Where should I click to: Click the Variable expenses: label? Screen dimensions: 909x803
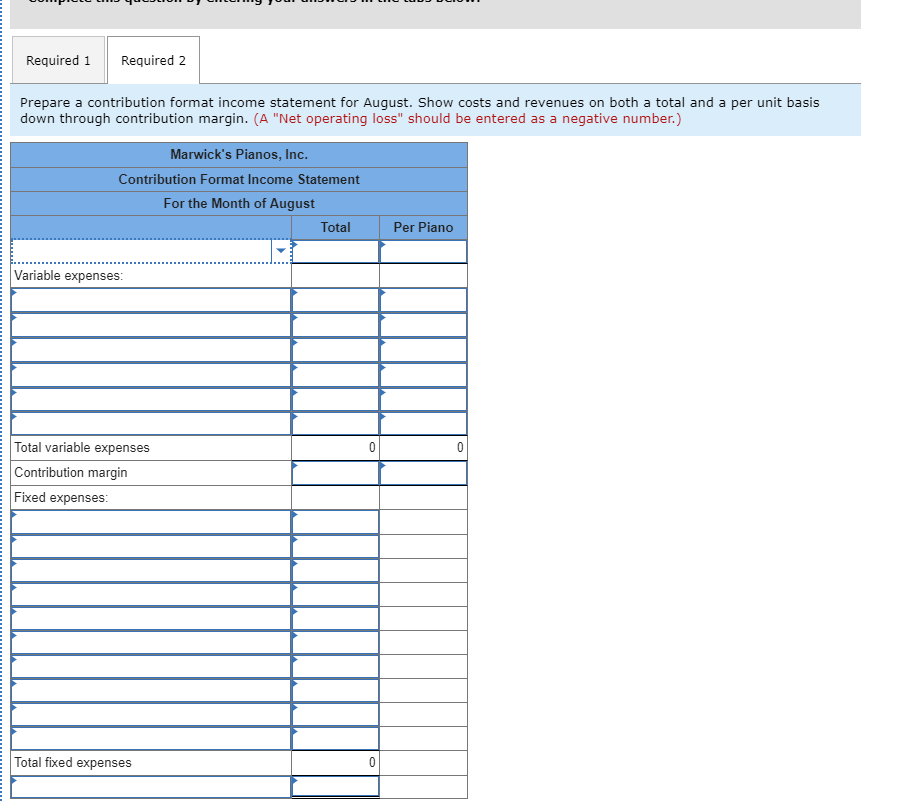pyautogui.click(x=68, y=275)
